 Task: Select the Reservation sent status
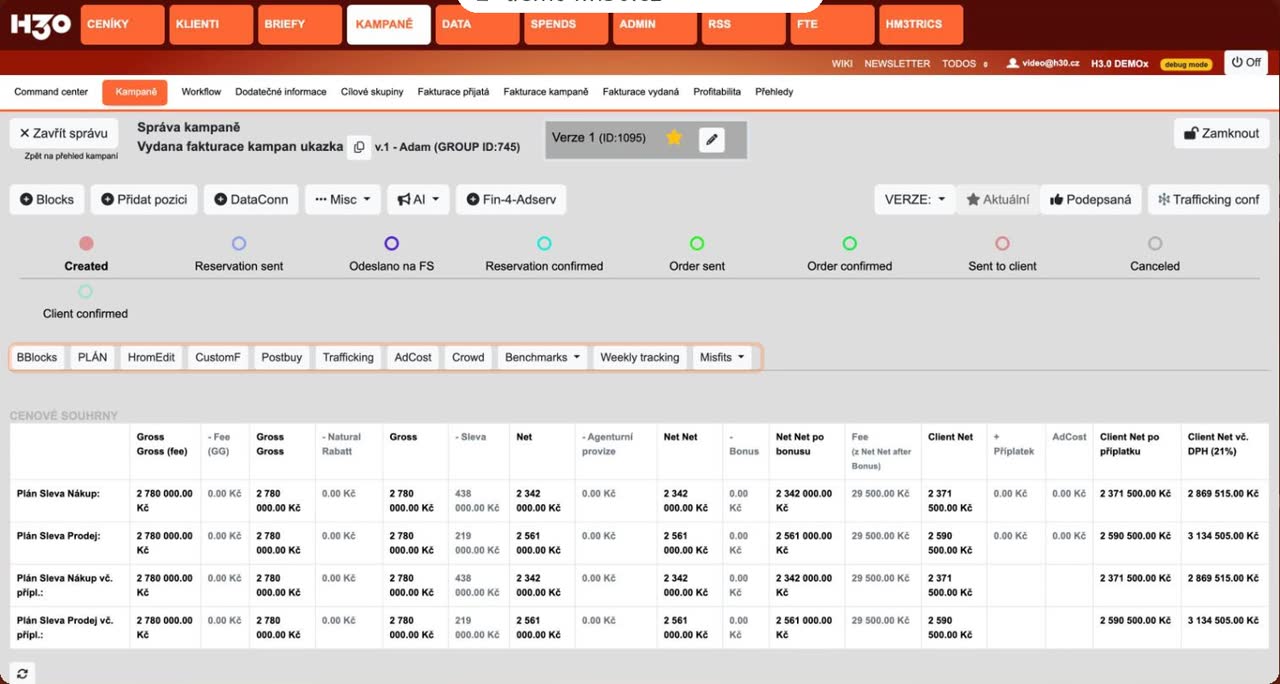click(239, 243)
